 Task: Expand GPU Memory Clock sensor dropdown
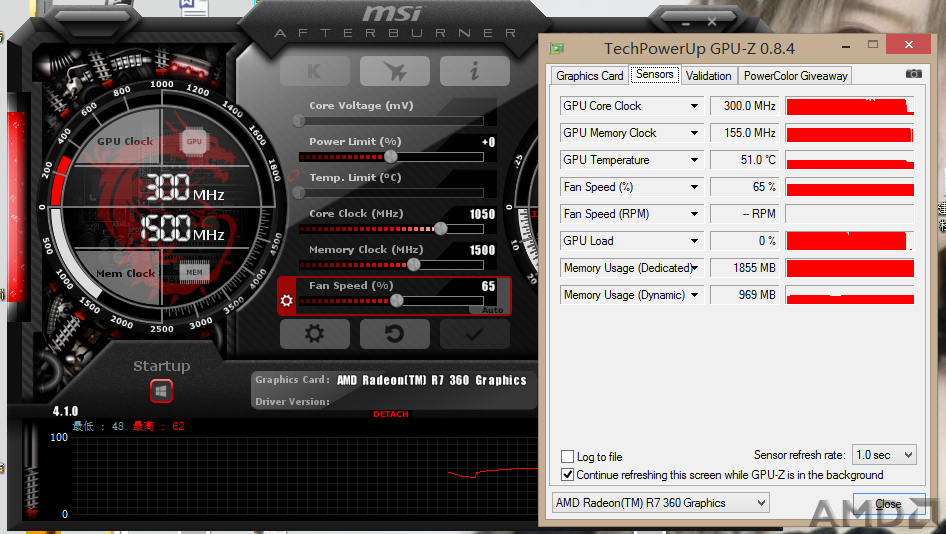tap(694, 133)
